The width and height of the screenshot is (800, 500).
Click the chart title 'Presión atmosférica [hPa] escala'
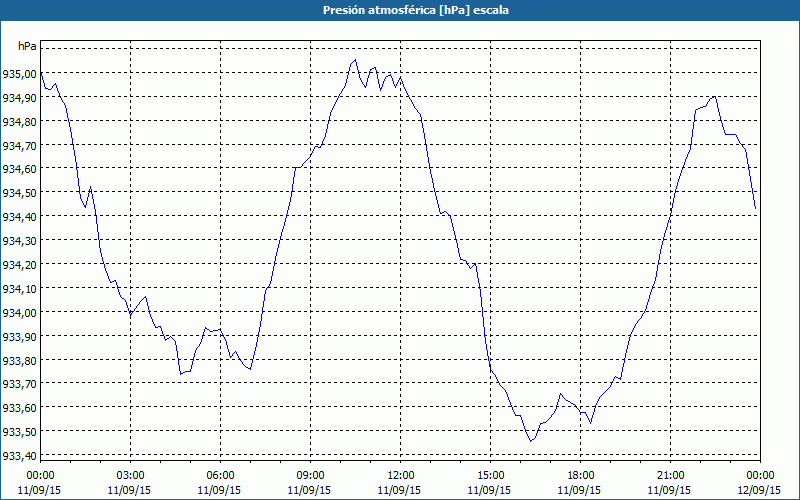pyautogui.click(x=416, y=10)
